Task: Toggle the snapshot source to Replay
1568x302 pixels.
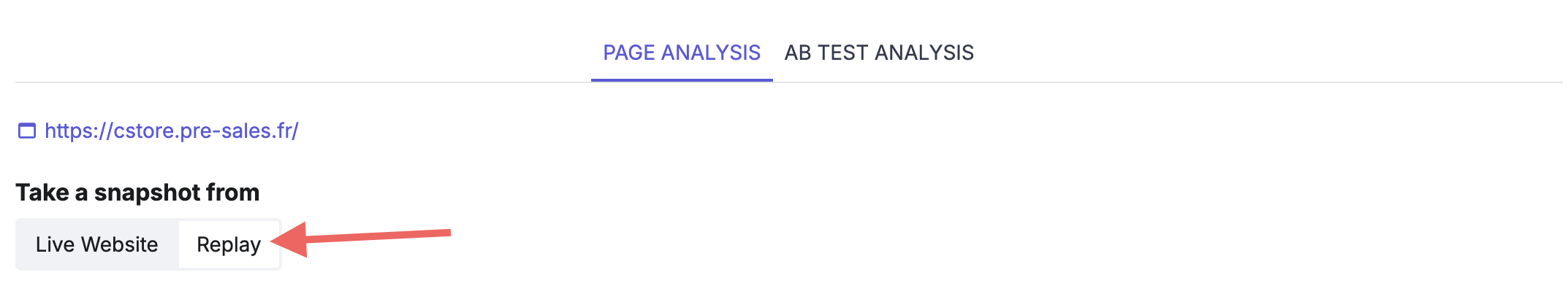Action: click(229, 244)
